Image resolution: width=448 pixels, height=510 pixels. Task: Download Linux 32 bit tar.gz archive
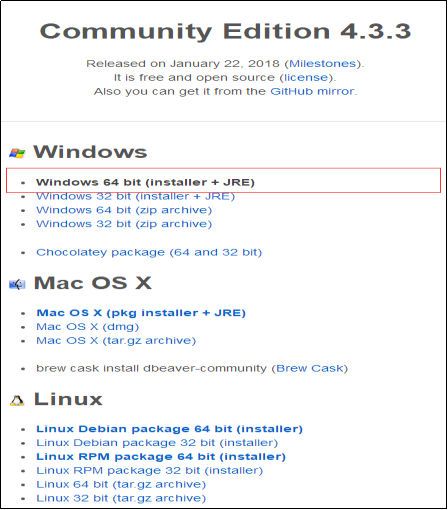point(121,498)
